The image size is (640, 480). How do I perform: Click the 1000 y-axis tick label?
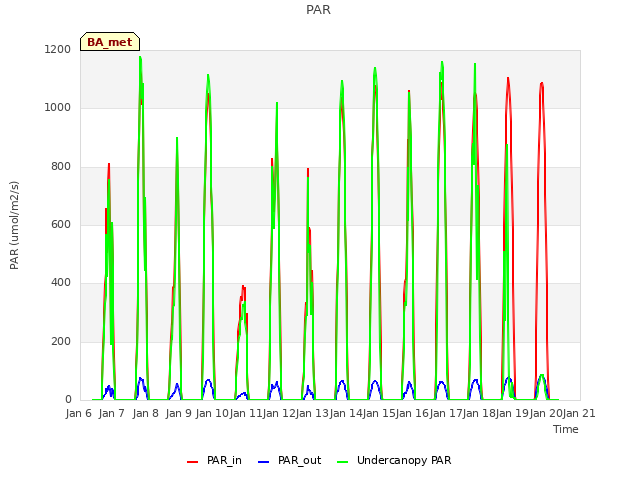[x=58, y=107]
